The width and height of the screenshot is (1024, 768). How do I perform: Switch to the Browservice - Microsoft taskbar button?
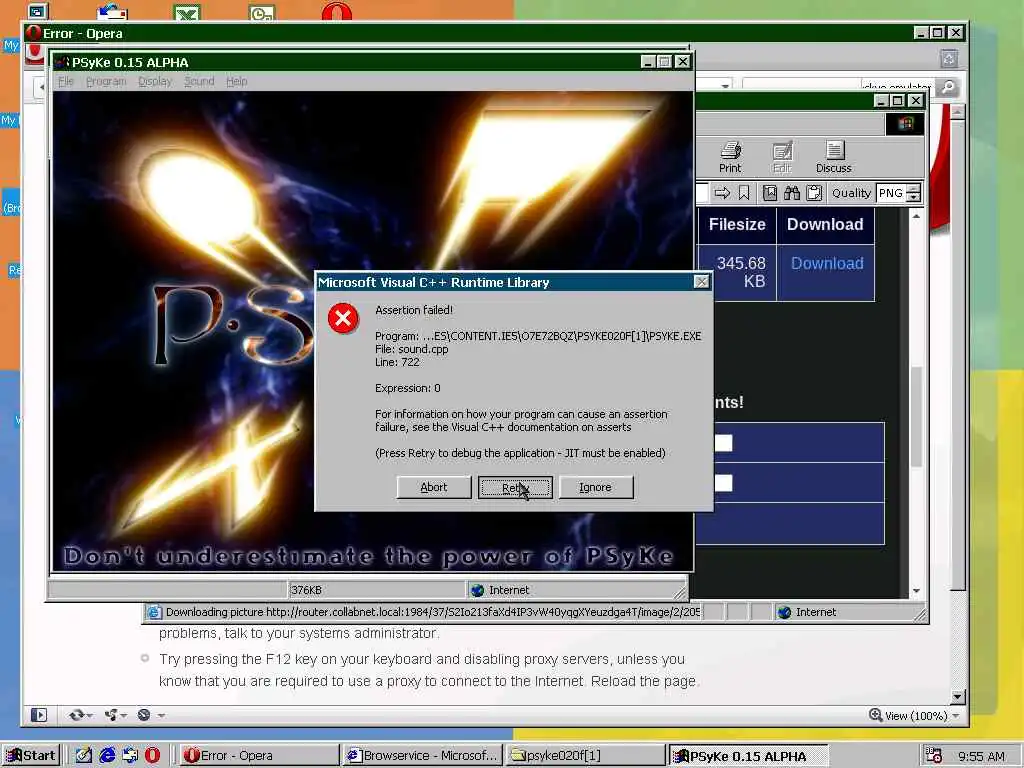(x=423, y=756)
